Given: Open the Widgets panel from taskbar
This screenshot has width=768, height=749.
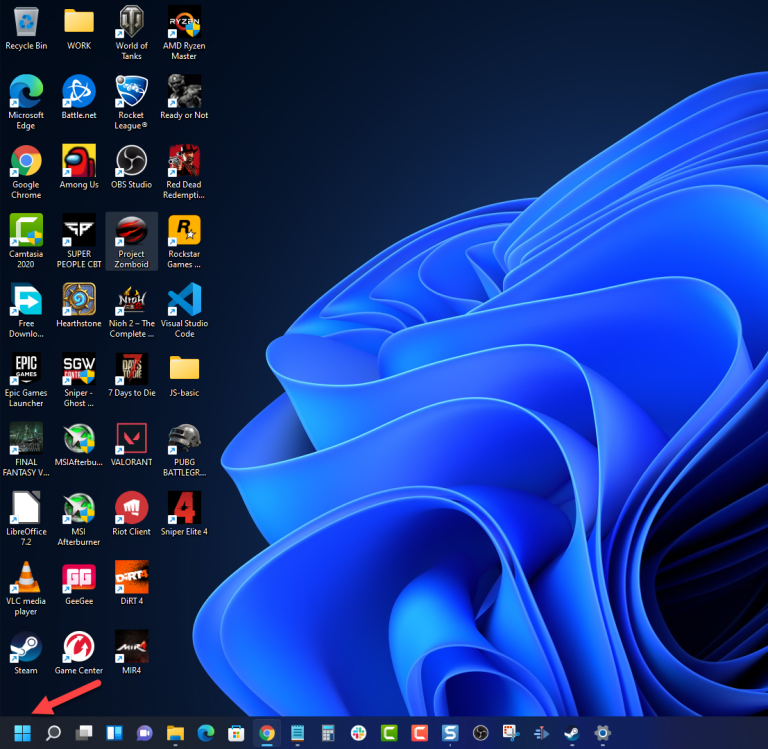Looking at the screenshot, I should pyautogui.click(x=114, y=733).
